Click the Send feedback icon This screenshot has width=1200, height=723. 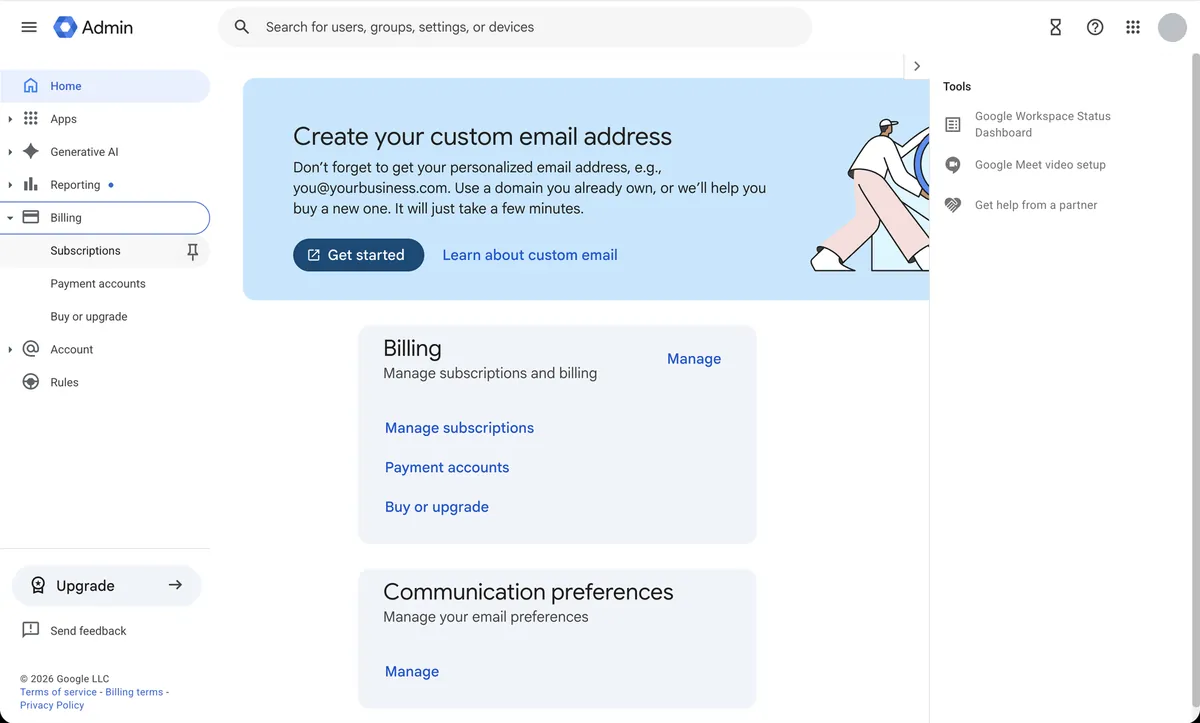[x=31, y=630]
